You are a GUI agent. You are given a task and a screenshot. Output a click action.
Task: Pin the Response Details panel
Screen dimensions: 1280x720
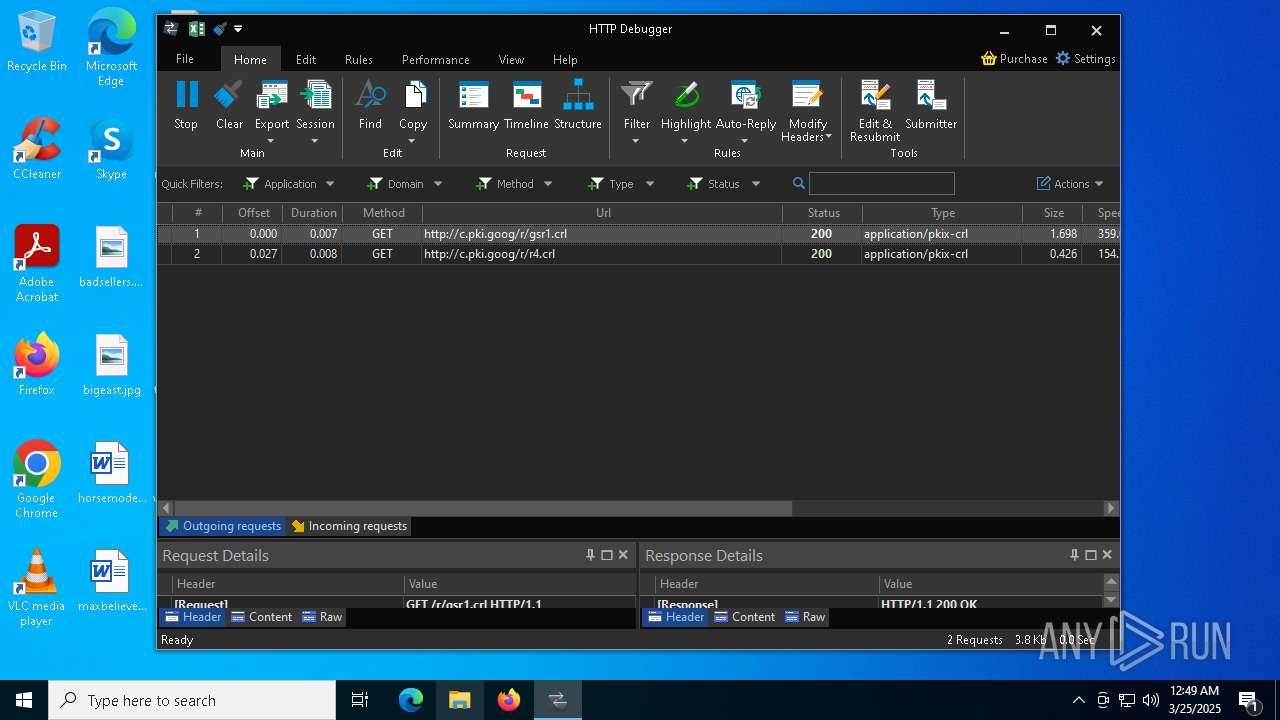(1074, 555)
